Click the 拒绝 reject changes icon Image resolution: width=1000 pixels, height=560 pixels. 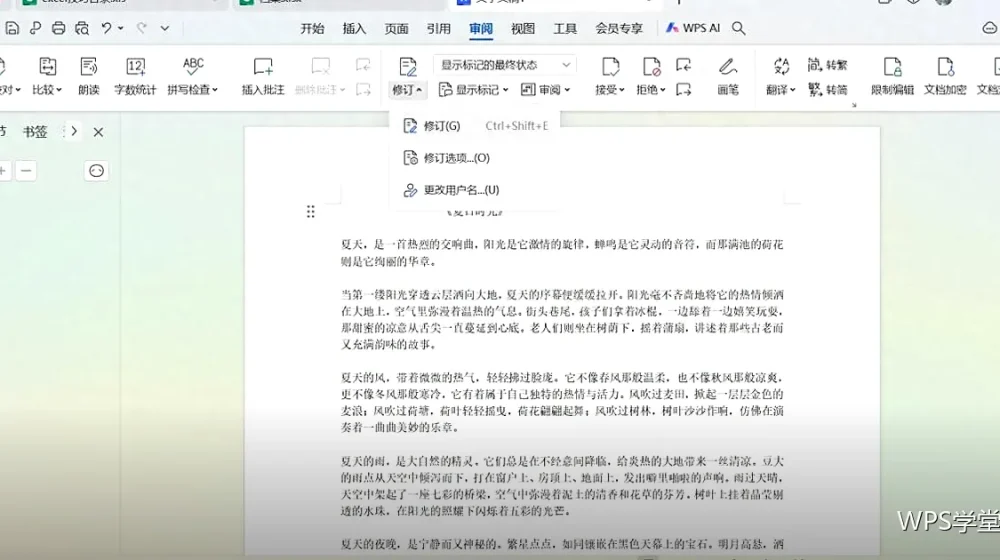click(x=651, y=66)
